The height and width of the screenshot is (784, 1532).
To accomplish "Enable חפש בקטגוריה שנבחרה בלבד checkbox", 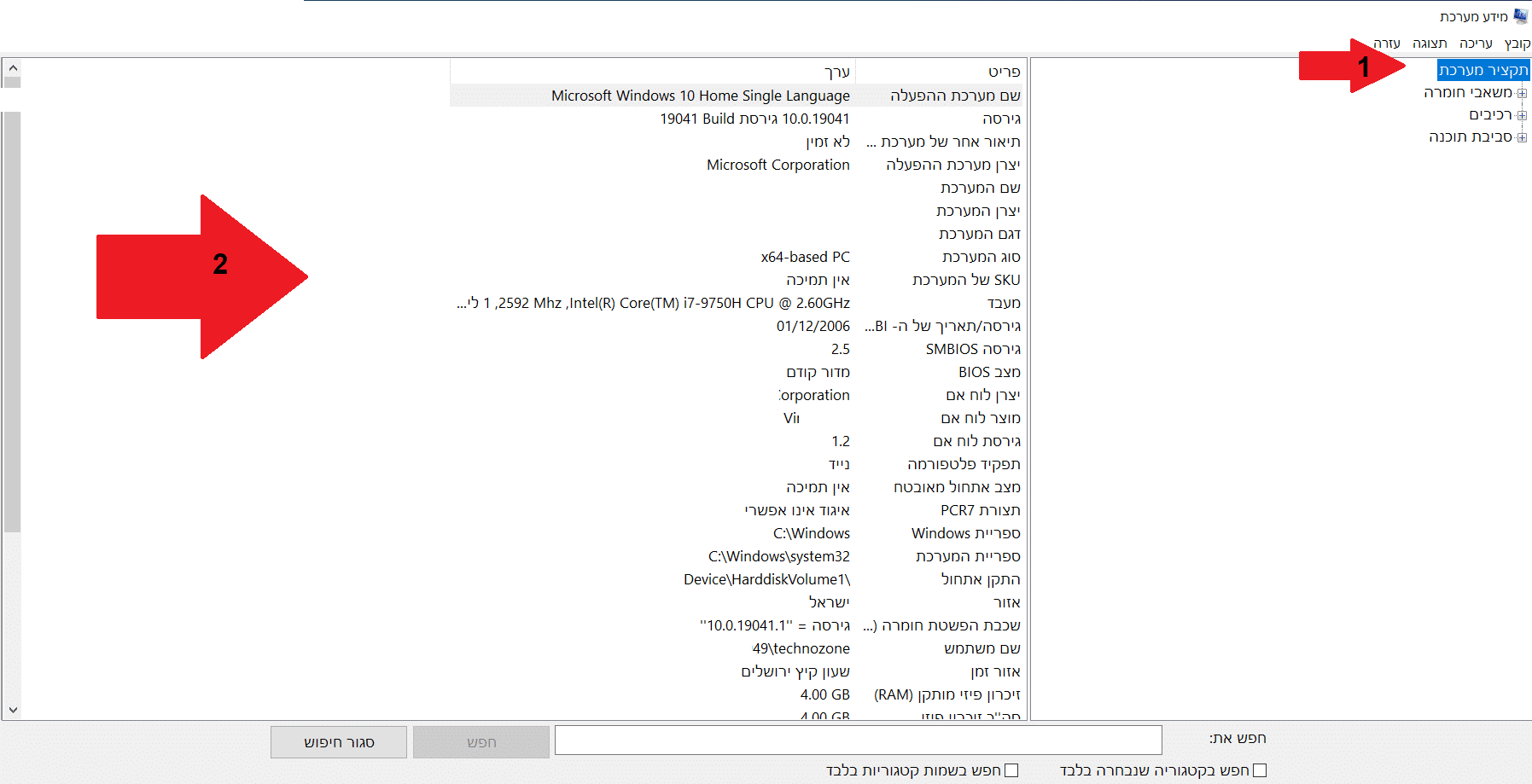I will pyautogui.click(x=1260, y=770).
